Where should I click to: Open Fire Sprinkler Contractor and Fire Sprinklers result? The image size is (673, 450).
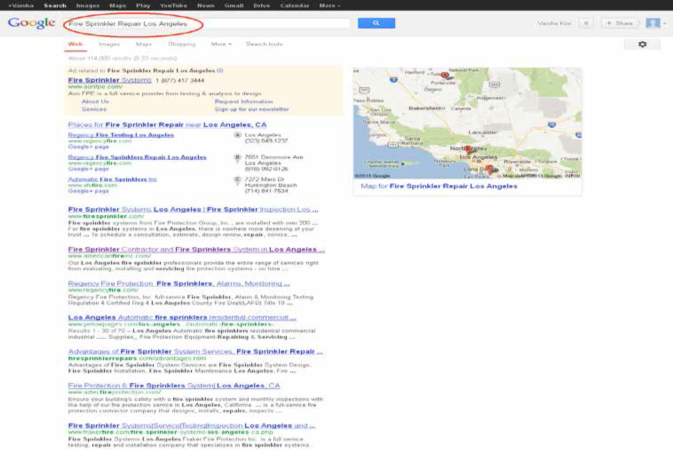pos(196,249)
